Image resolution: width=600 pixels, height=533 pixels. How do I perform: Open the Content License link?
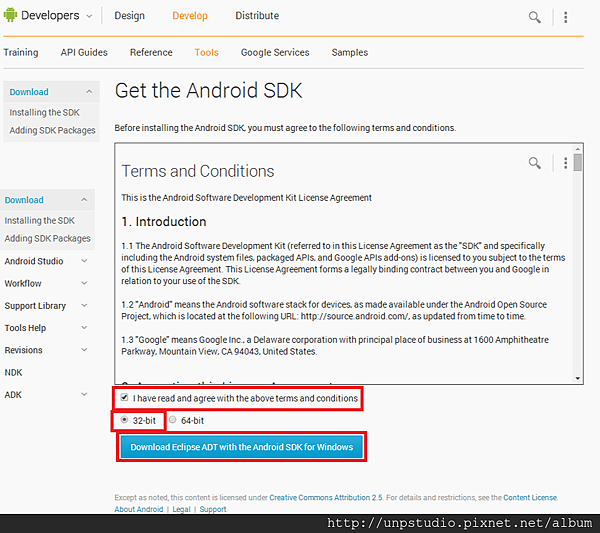530,497
